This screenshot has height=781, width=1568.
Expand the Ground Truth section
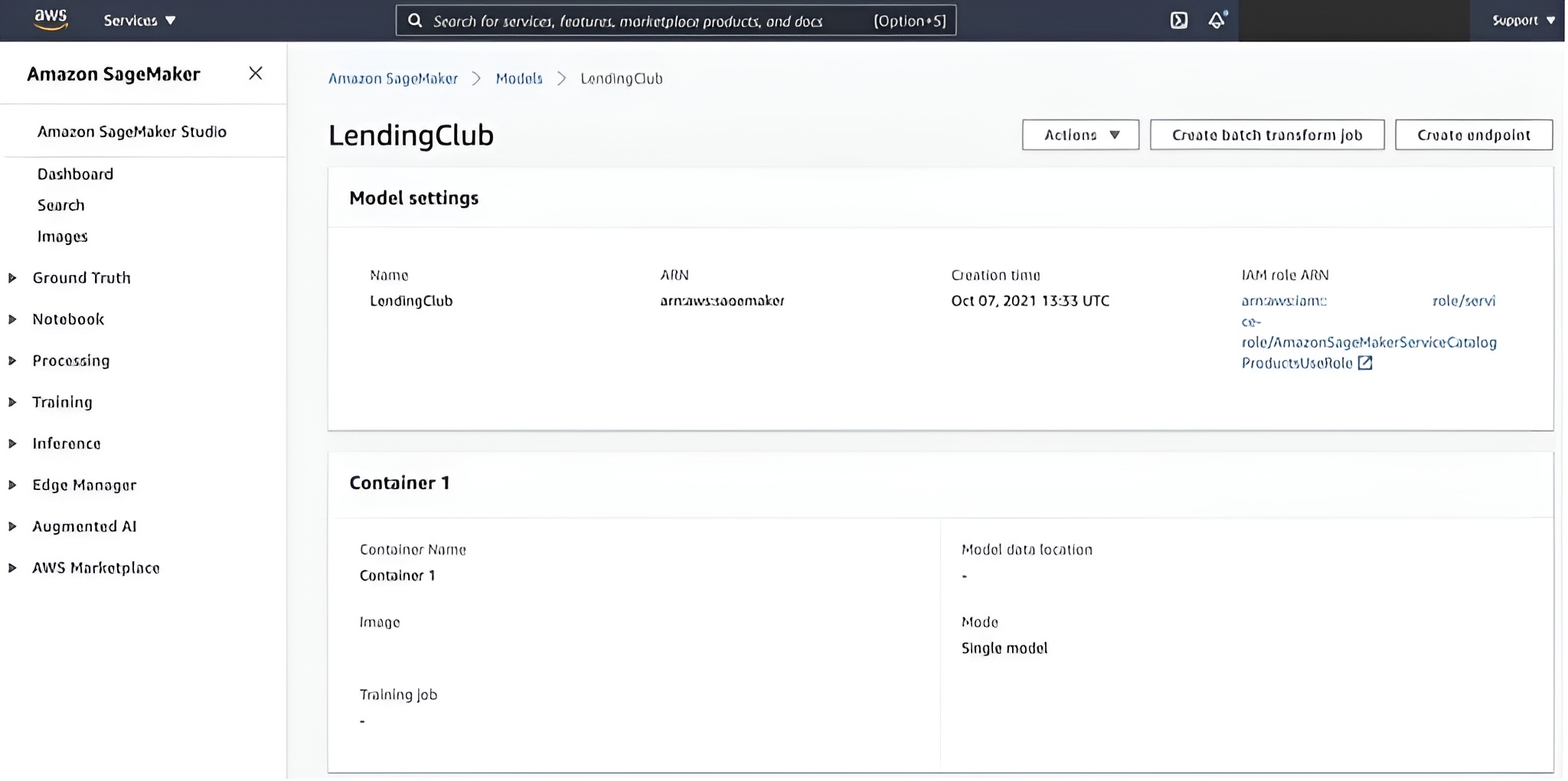tap(13, 278)
